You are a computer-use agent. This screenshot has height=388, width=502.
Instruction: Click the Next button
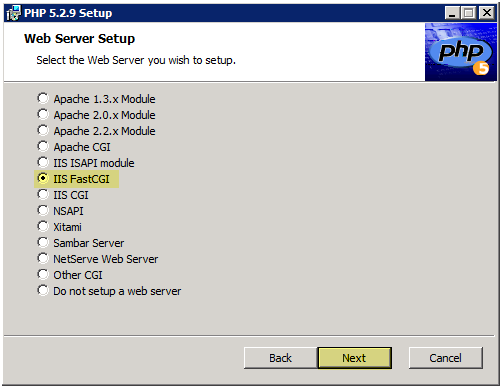355,358
